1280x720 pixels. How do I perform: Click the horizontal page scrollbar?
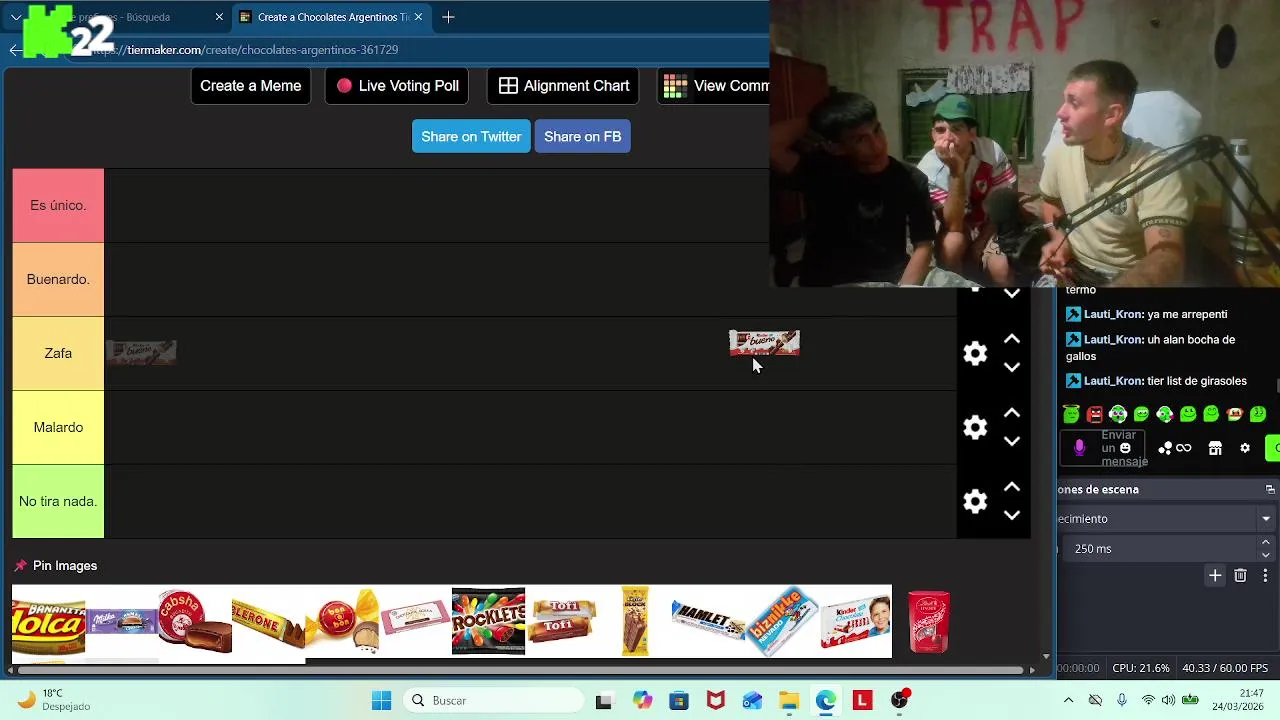(x=520, y=669)
